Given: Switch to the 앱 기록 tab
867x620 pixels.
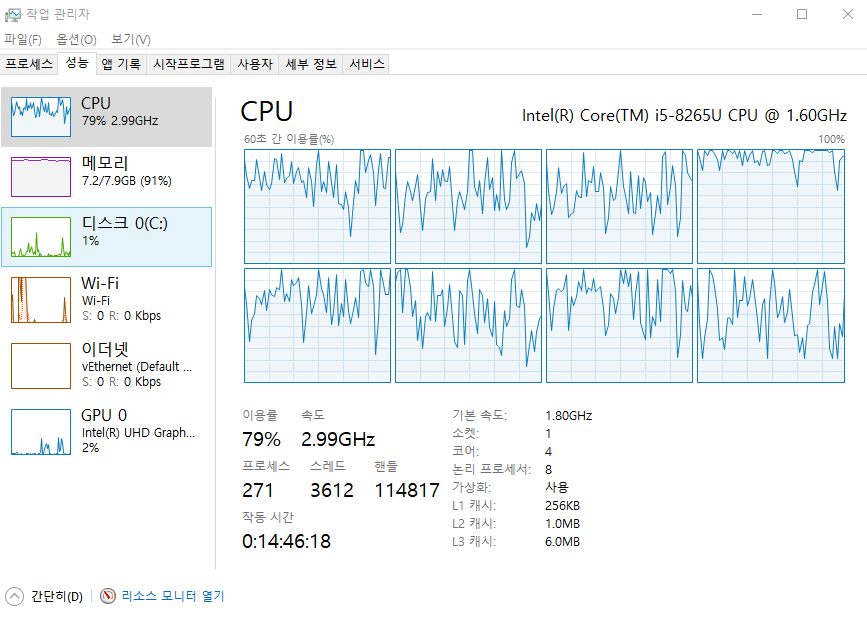Looking at the screenshot, I should point(121,64).
